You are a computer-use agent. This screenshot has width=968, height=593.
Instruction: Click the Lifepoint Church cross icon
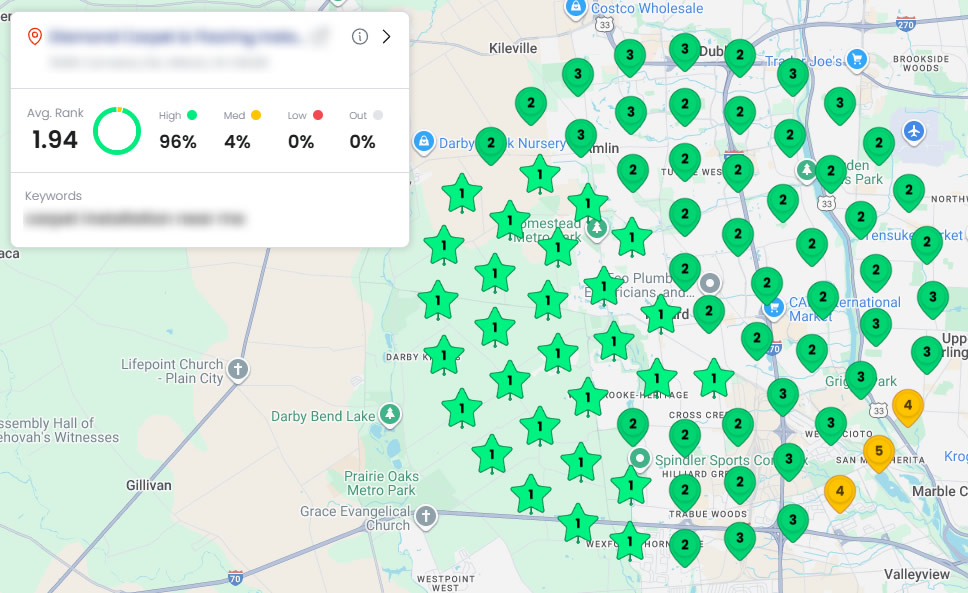(x=238, y=367)
